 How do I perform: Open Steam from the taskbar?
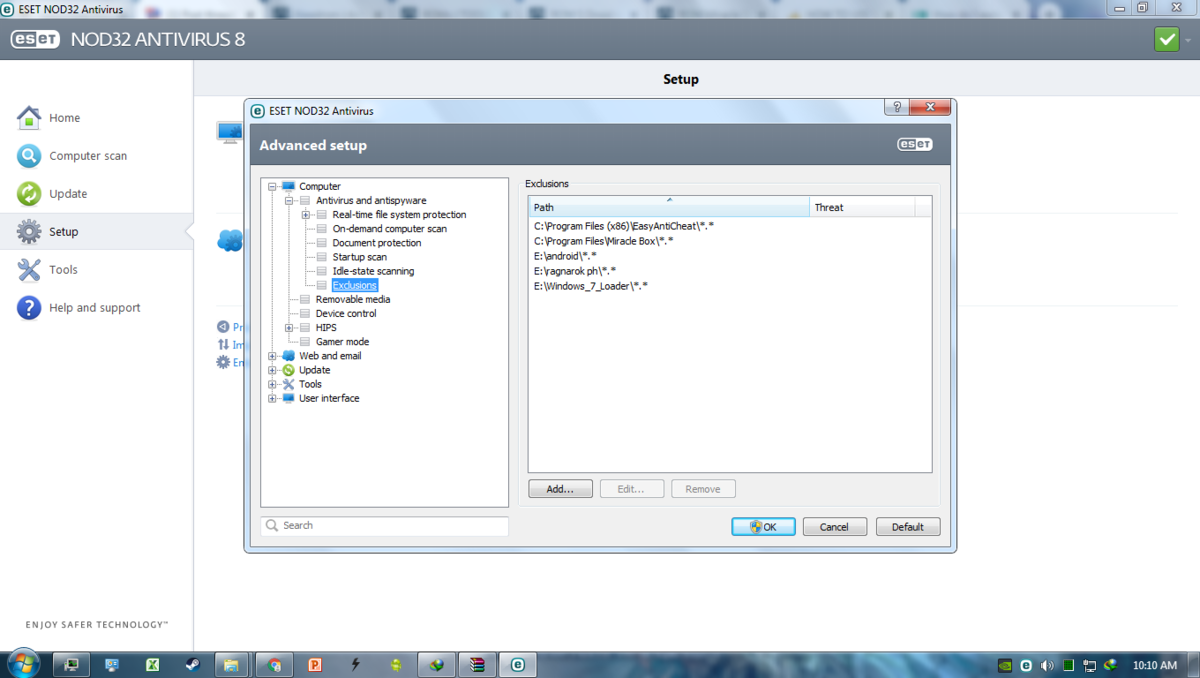pyautogui.click(x=192, y=664)
